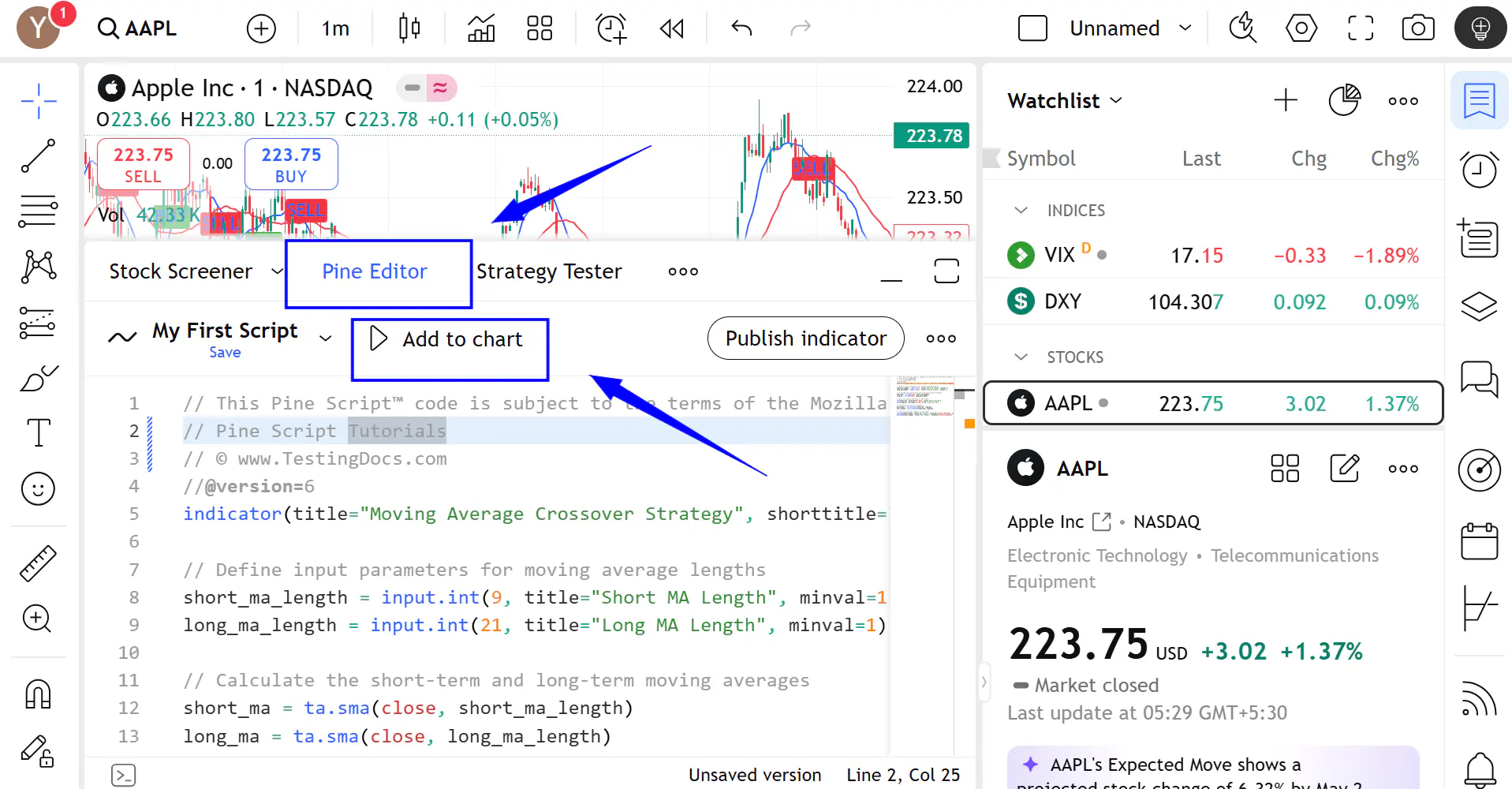
Task: Select the ruler measure tool
Action: [x=38, y=563]
